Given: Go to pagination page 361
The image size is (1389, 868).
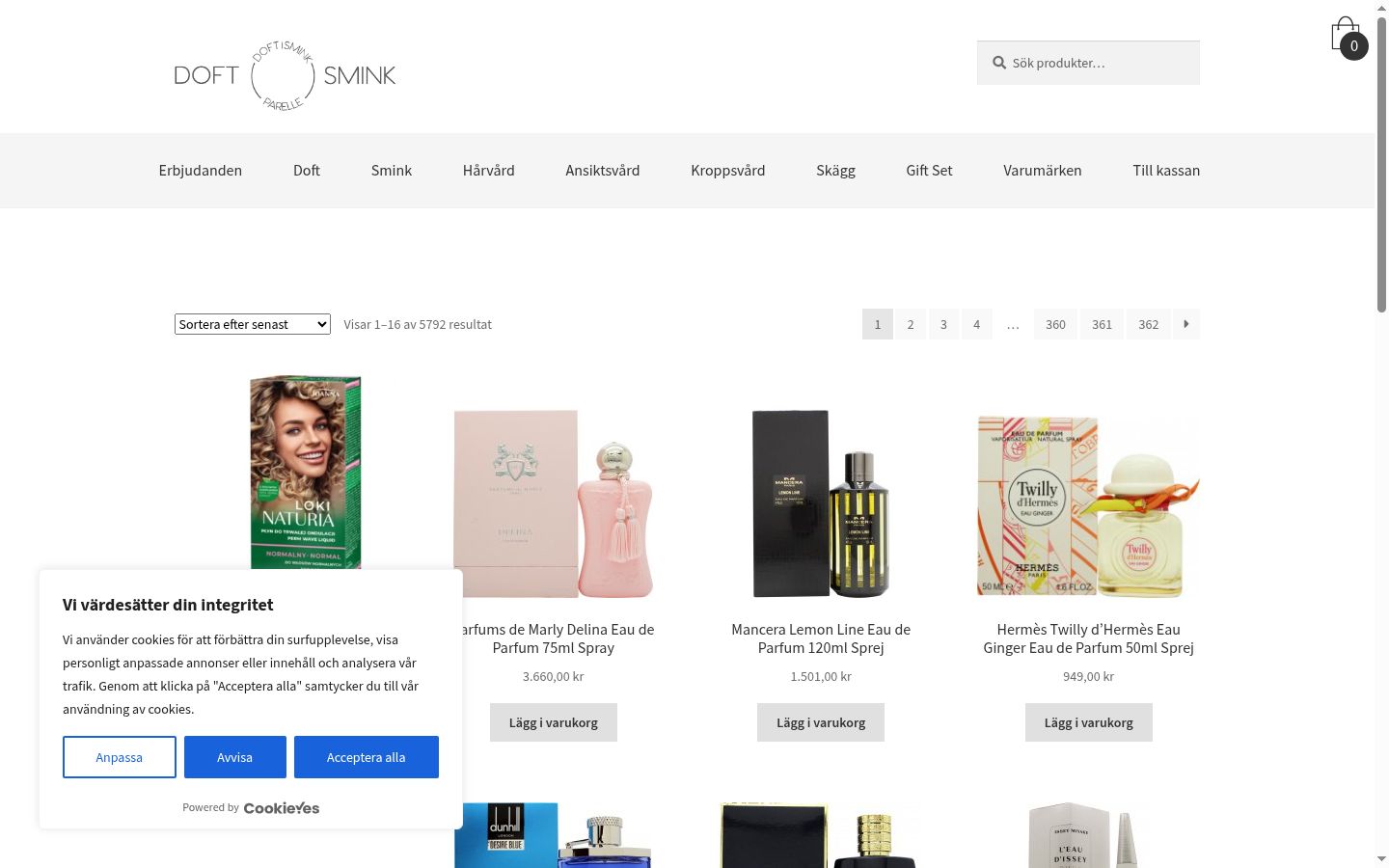Looking at the screenshot, I should (1103, 324).
